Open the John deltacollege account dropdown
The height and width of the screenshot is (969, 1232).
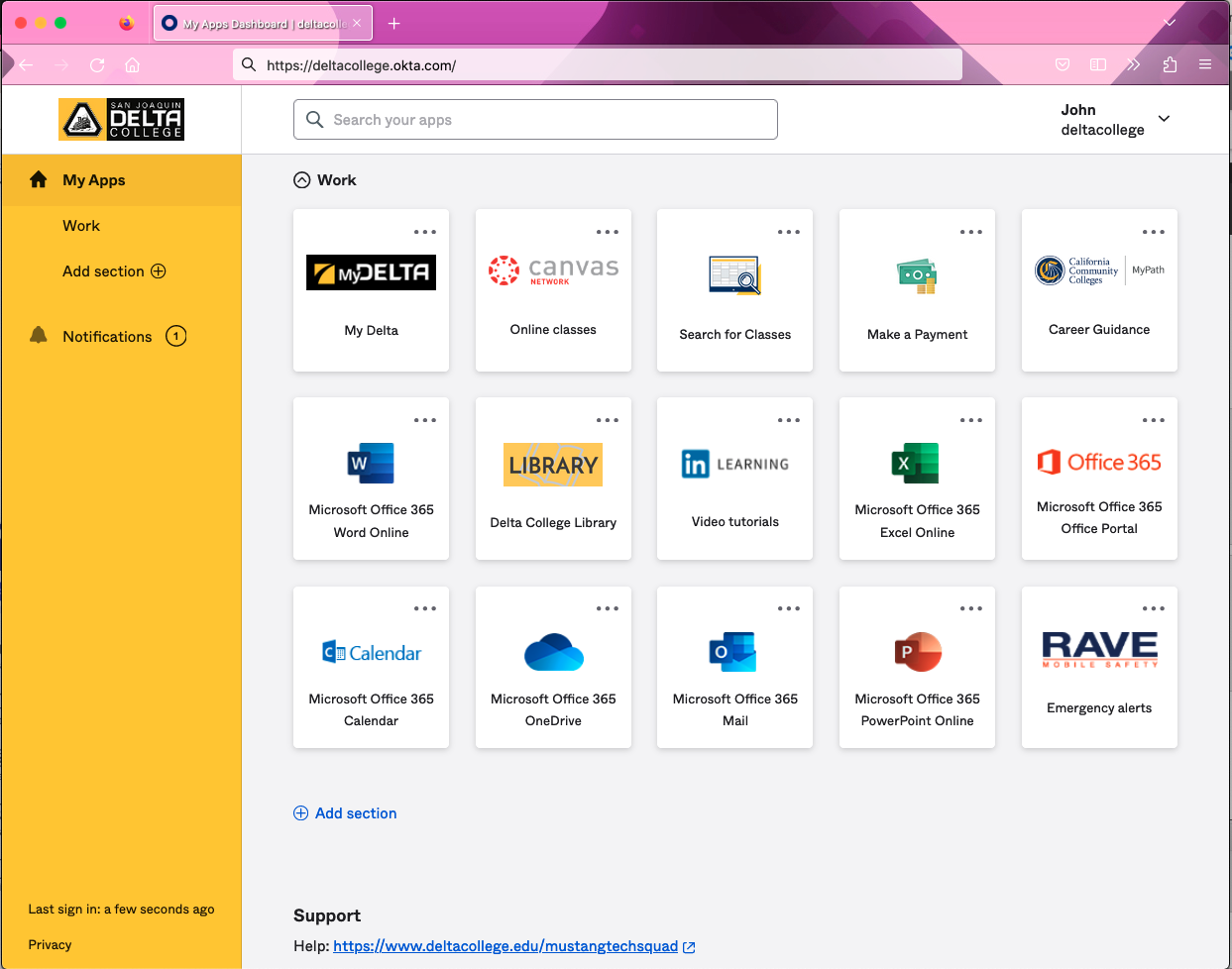coord(1116,119)
